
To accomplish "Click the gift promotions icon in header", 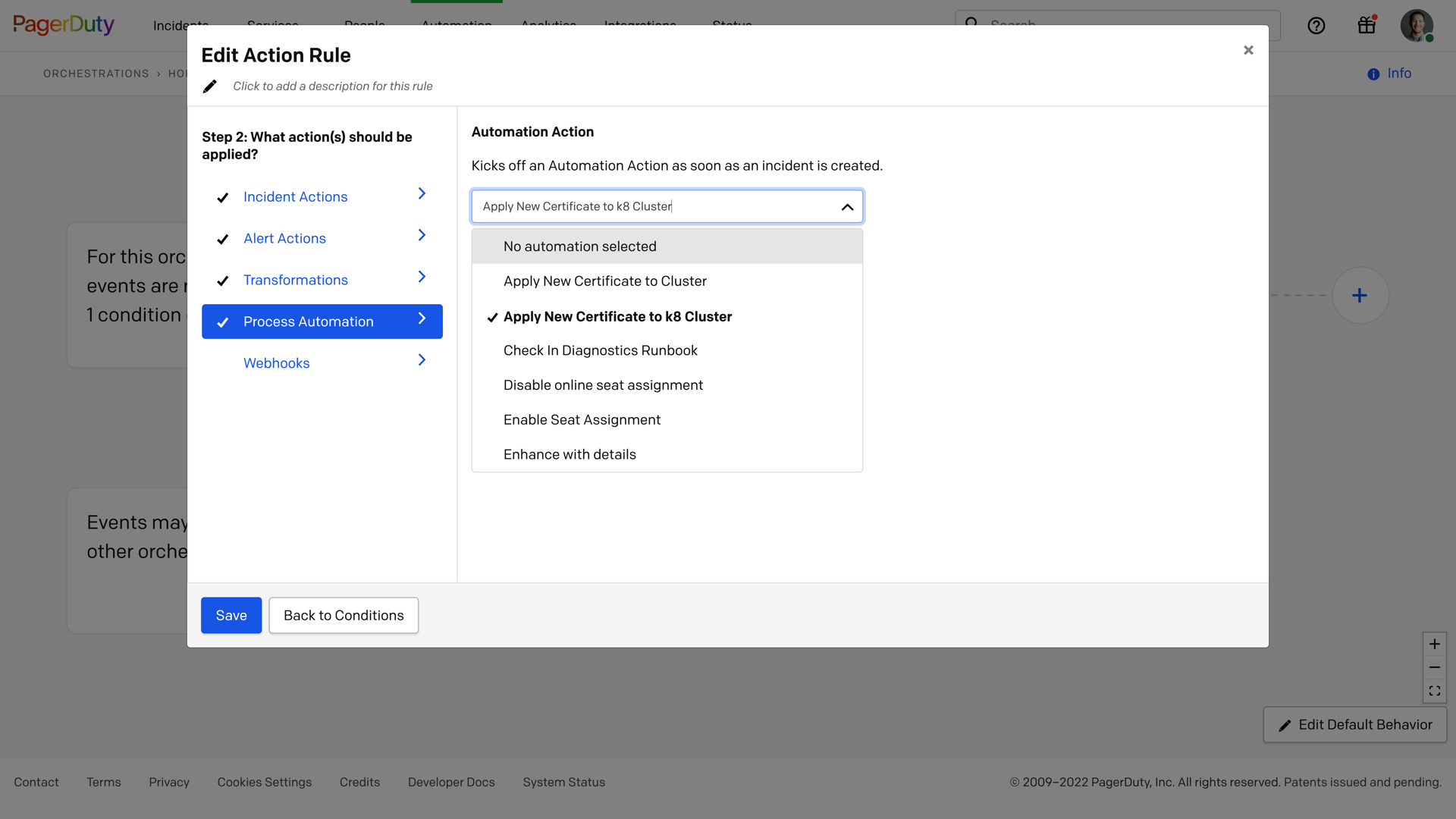I will pyautogui.click(x=1367, y=25).
